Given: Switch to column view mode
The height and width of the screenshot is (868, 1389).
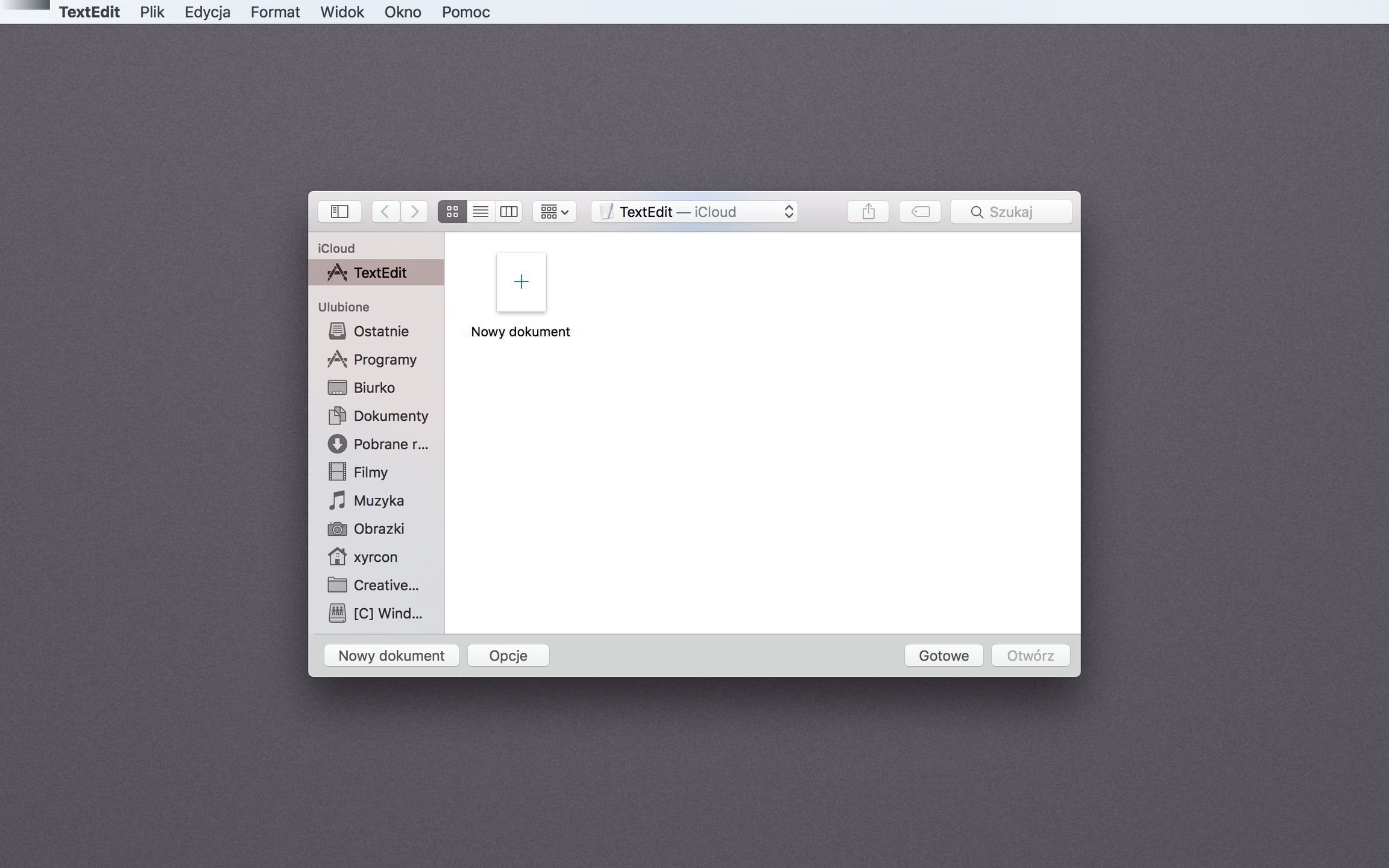Looking at the screenshot, I should (509, 212).
